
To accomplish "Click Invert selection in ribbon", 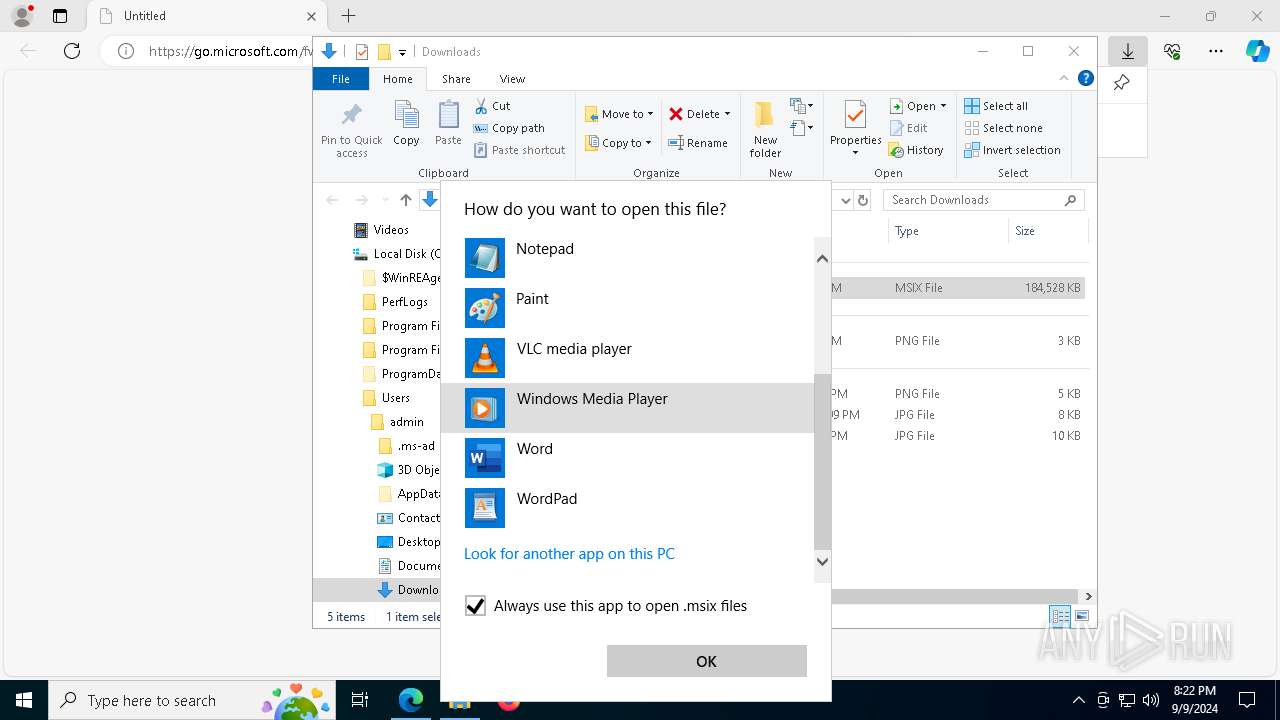I will pos(1012,150).
